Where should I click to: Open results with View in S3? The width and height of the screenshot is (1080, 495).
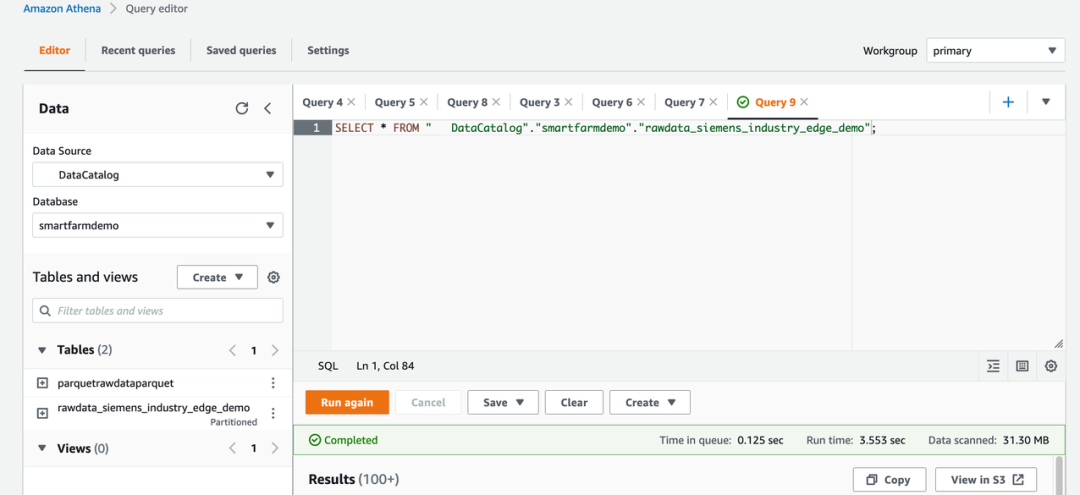click(x=986, y=480)
